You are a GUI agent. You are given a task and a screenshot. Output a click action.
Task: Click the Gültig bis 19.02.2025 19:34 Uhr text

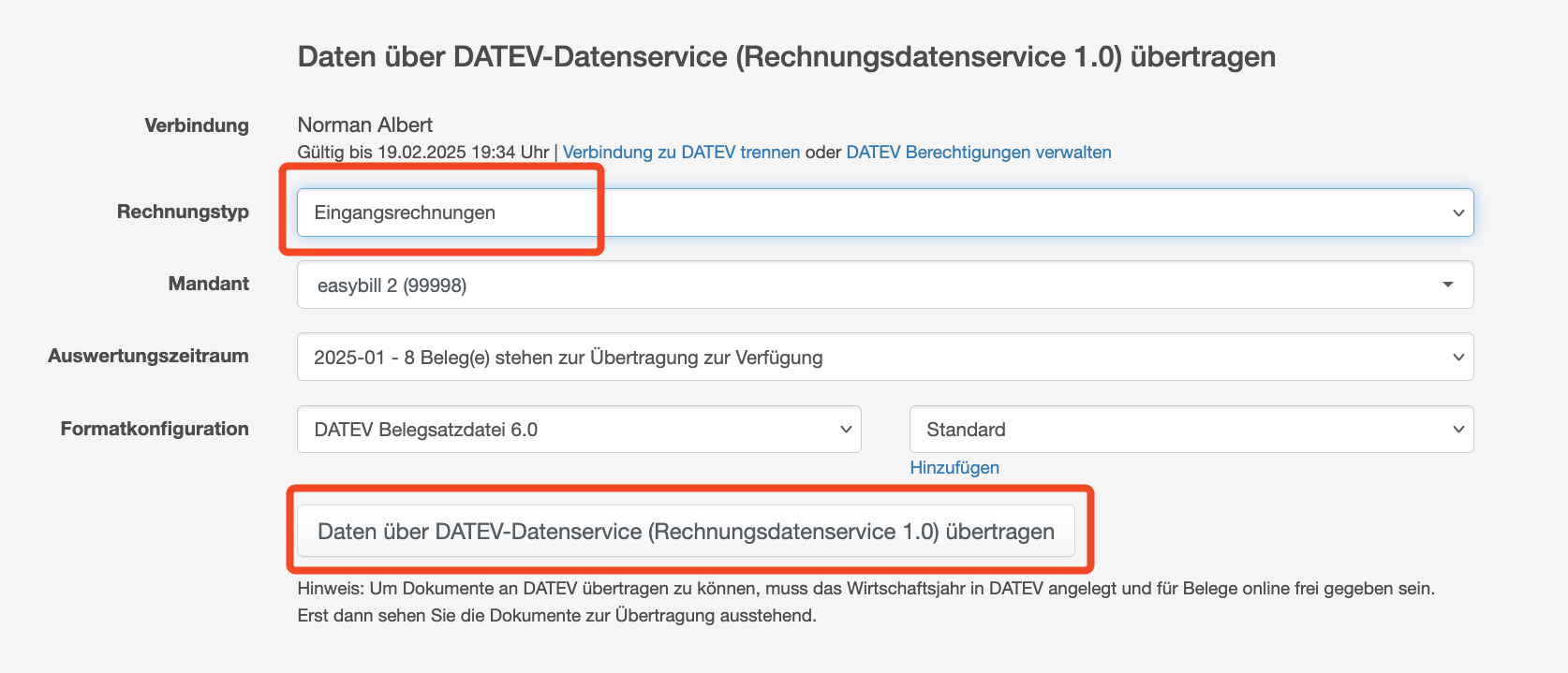[x=423, y=153]
